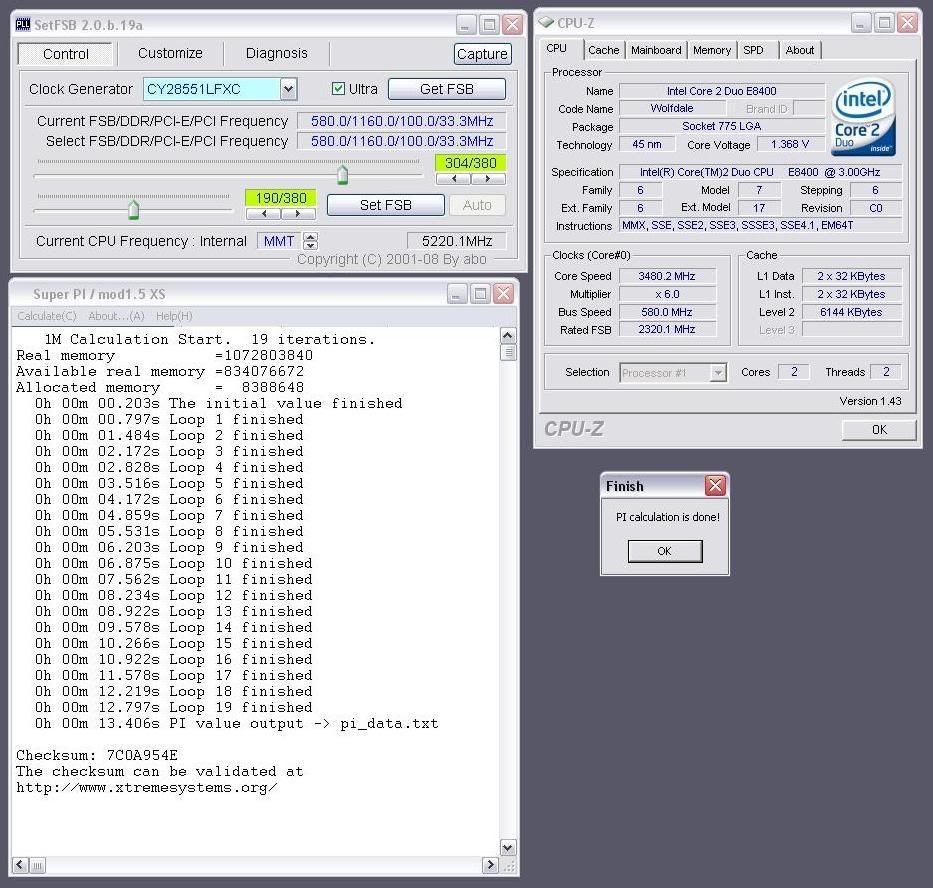Open the Calculate(C) menu in Super PI
933x888 pixels.
[46, 316]
